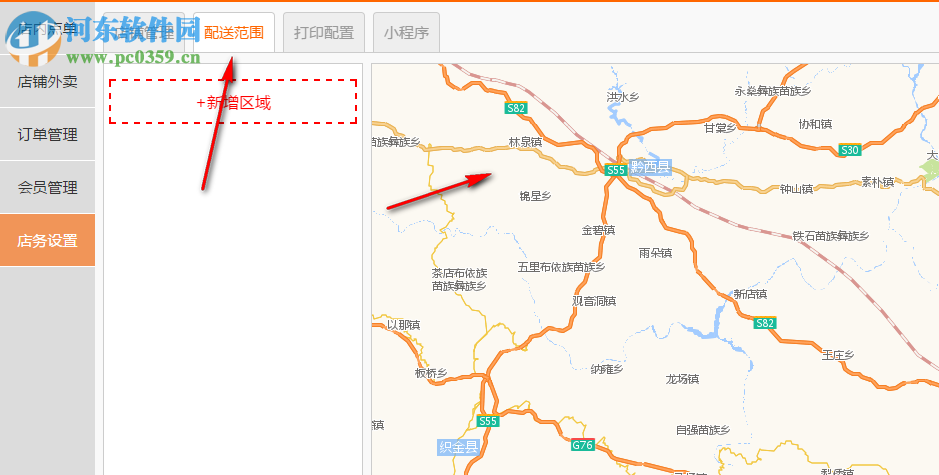Open 会员管理 in the sidebar
The height and width of the screenshot is (475, 939).
(x=47, y=187)
